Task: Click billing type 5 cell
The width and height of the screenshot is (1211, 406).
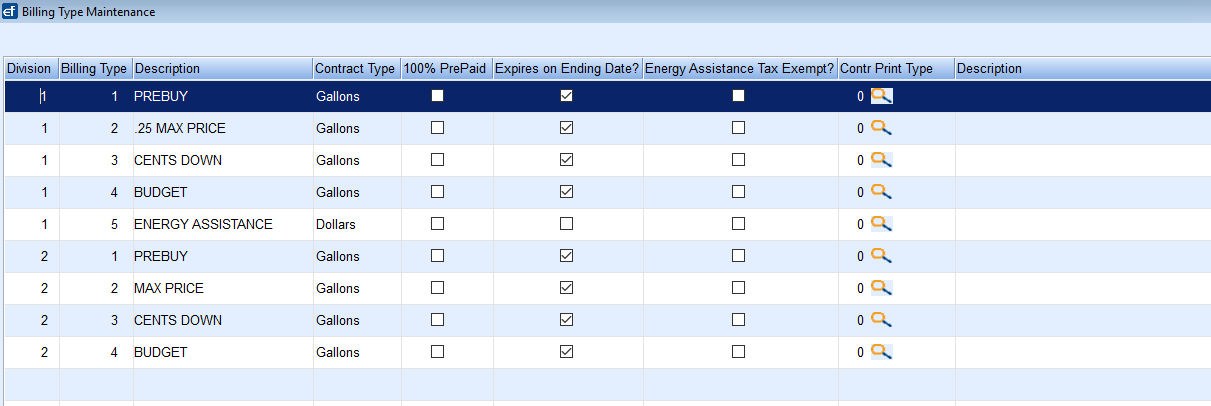Action: (95, 224)
